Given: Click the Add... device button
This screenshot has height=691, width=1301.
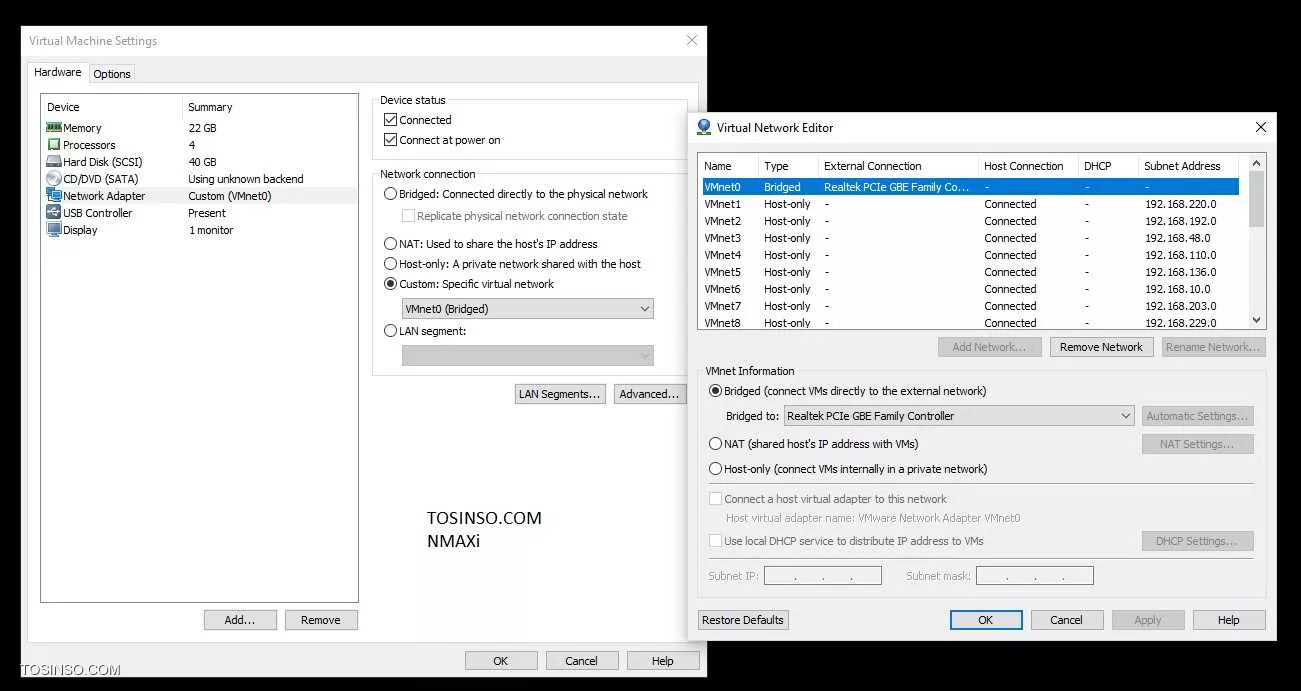Looking at the screenshot, I should click(x=240, y=620).
